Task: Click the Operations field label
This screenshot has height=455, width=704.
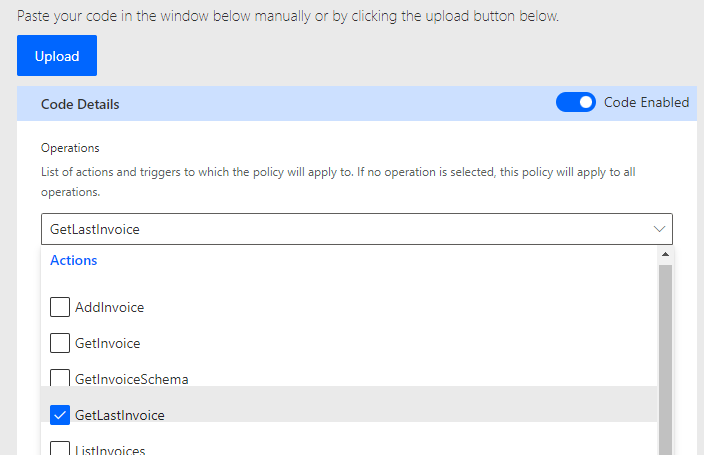Action: coord(70,148)
